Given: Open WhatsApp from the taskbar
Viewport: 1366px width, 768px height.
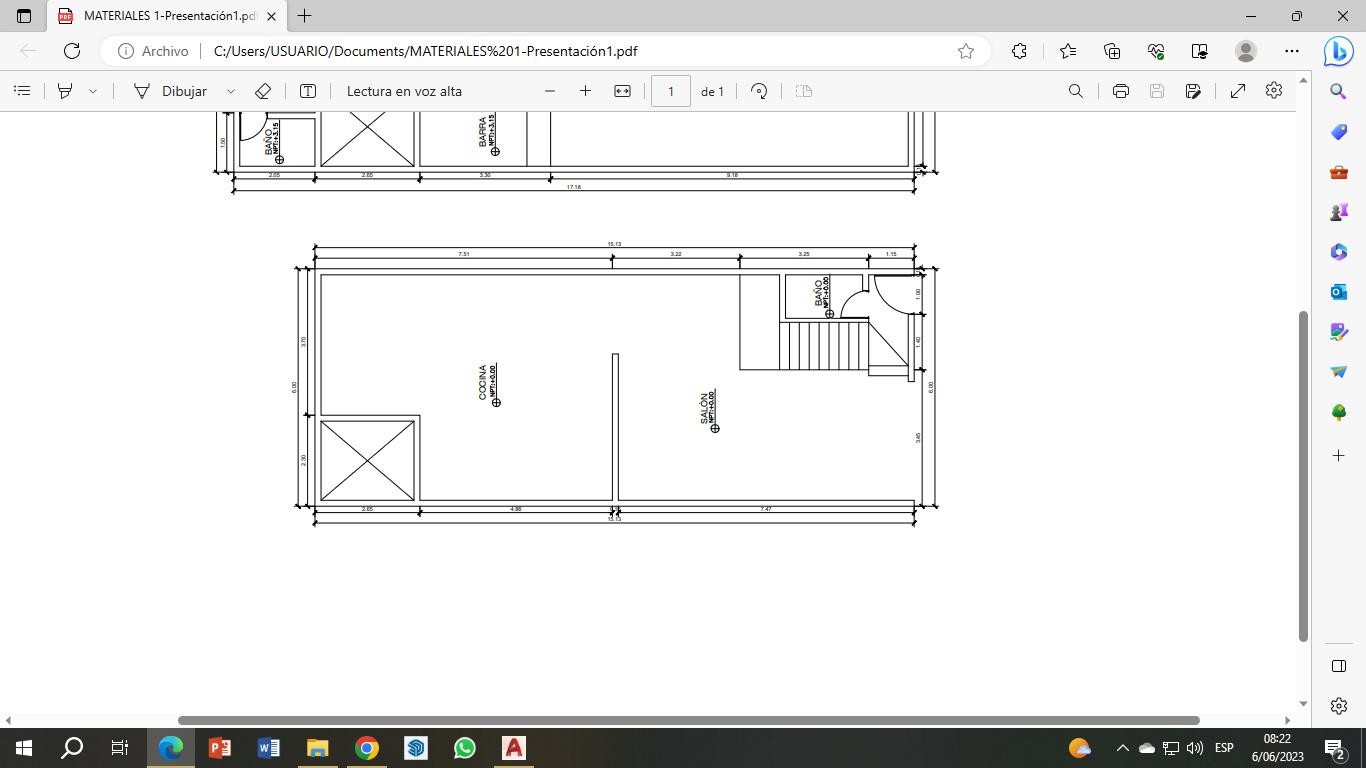Looking at the screenshot, I should point(465,748).
